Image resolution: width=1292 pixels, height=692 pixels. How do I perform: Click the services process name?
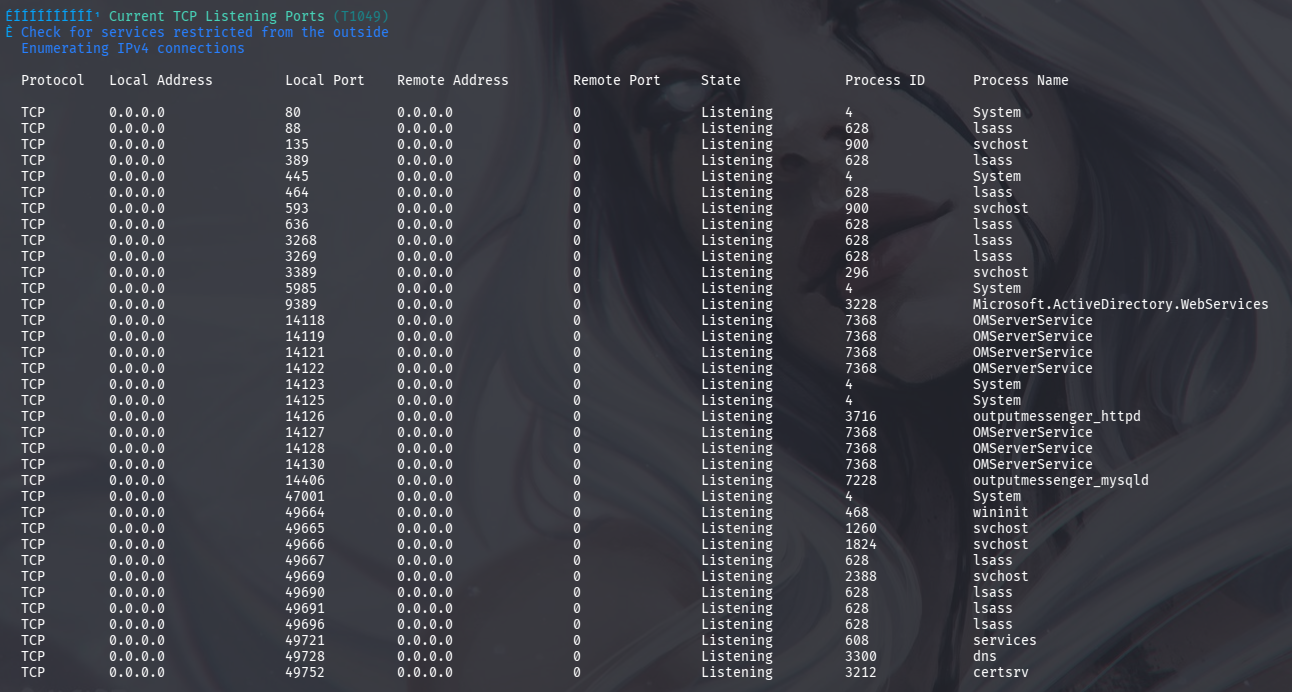[1005, 640]
